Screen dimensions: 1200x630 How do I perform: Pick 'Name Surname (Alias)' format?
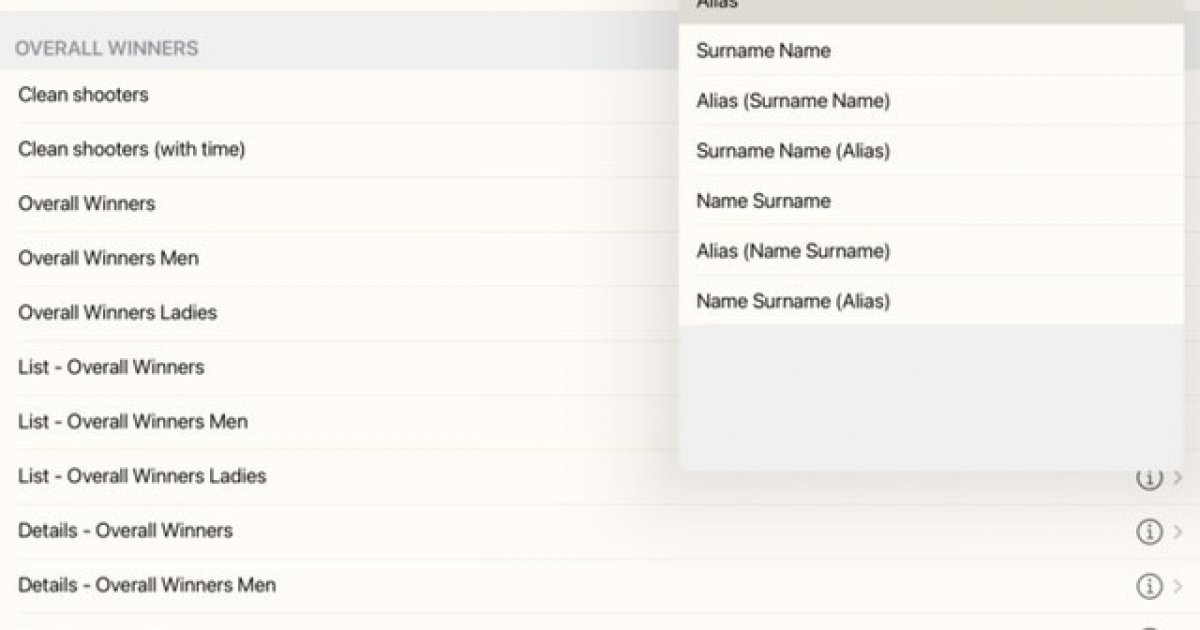point(792,301)
